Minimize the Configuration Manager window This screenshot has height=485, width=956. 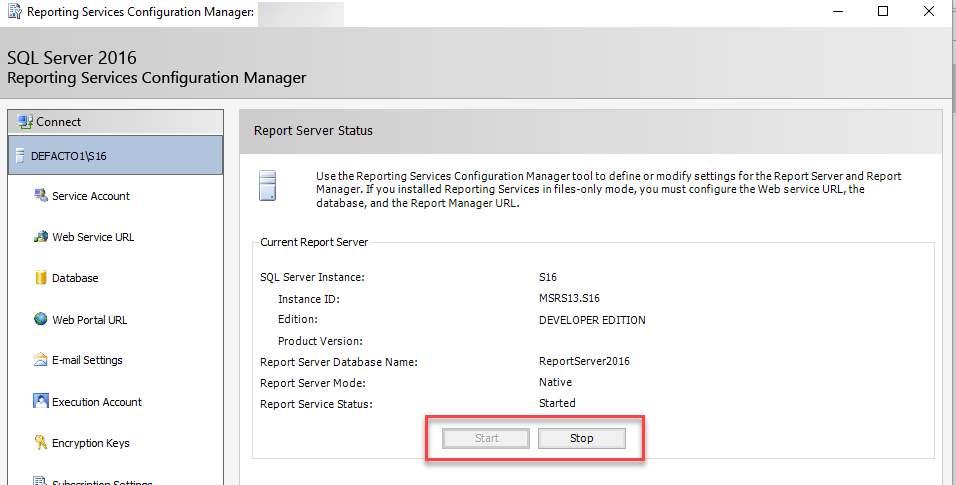tap(838, 12)
